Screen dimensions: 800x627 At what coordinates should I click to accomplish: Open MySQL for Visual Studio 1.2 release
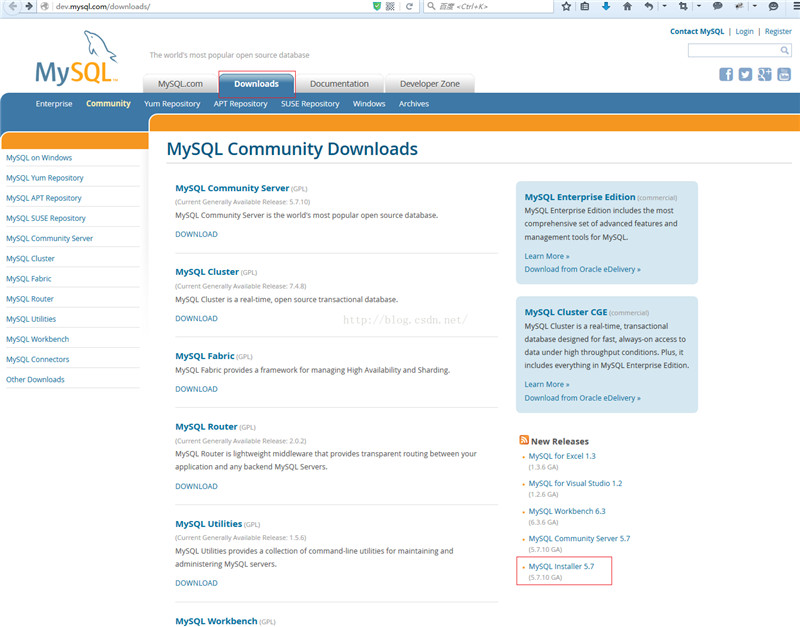pos(576,483)
